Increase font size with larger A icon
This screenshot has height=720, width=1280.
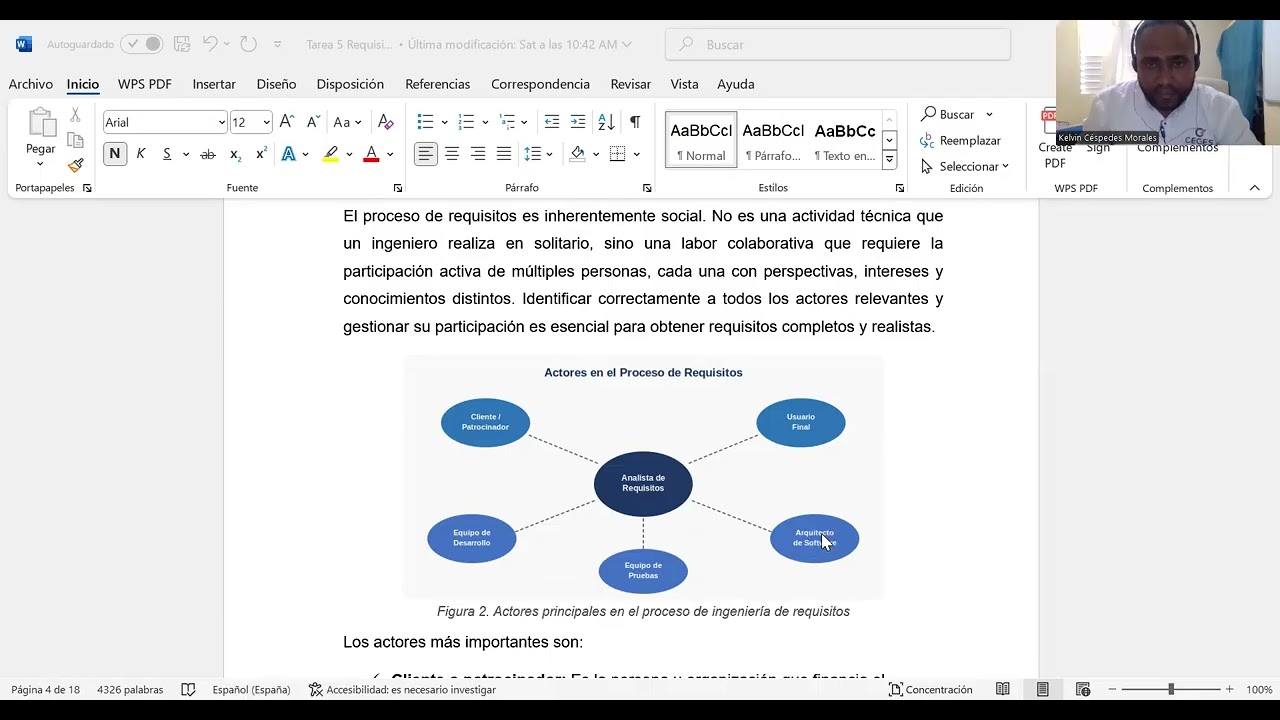coord(287,122)
